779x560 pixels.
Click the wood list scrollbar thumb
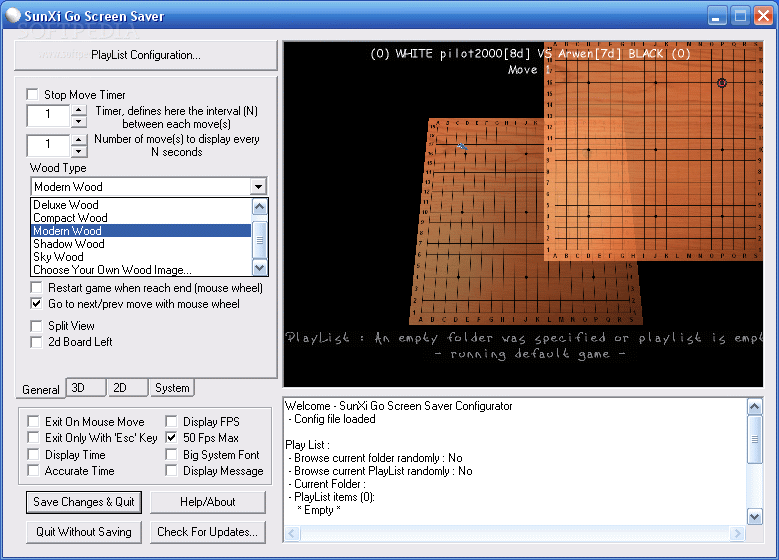260,240
